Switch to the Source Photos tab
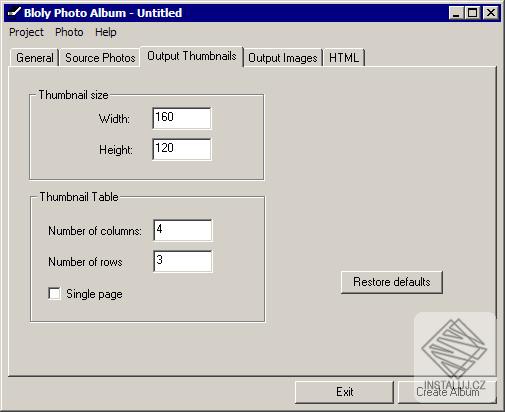Screen dimensions: 505x412 click(100, 58)
